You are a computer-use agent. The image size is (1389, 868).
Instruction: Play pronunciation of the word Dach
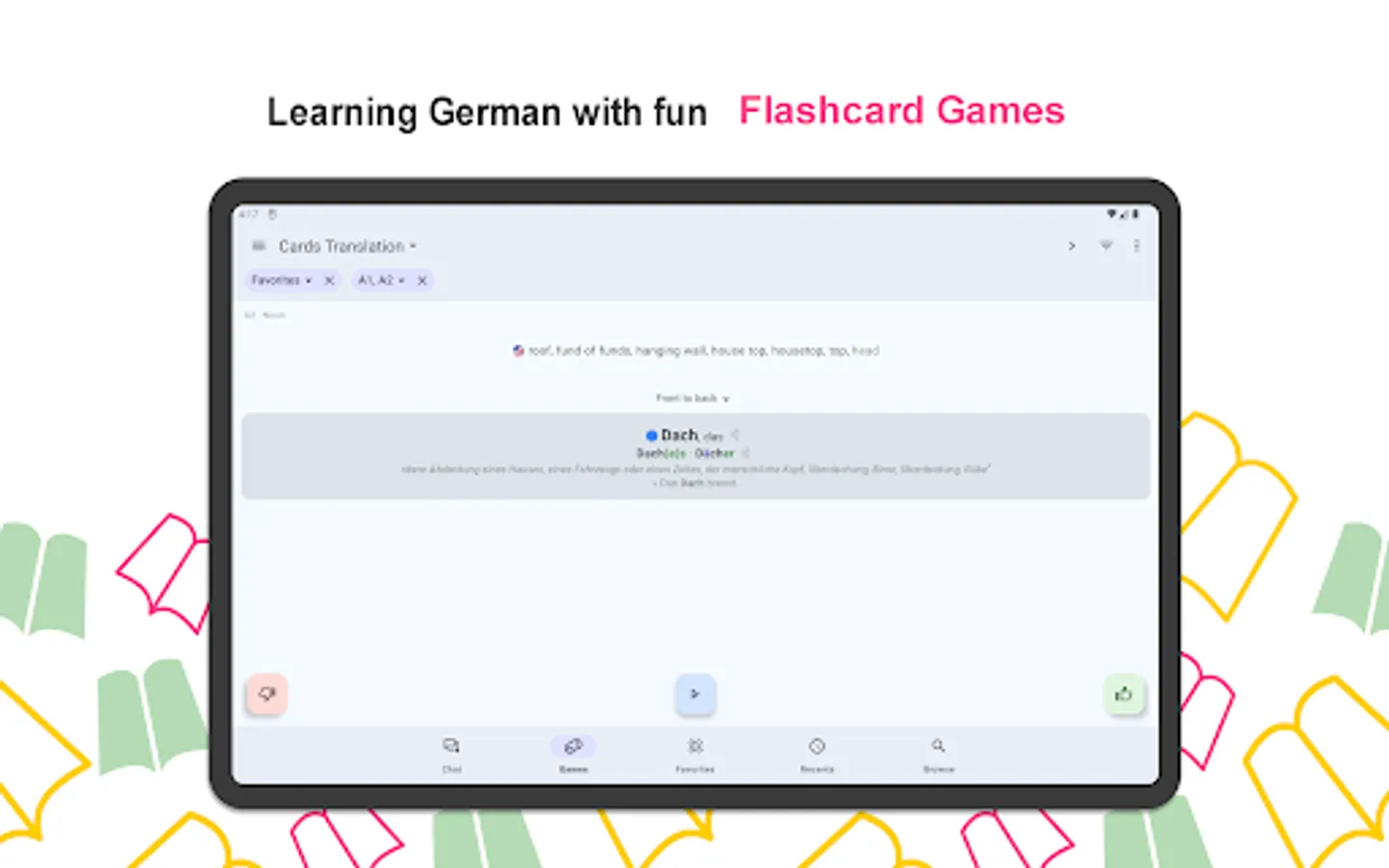pyautogui.click(x=734, y=435)
